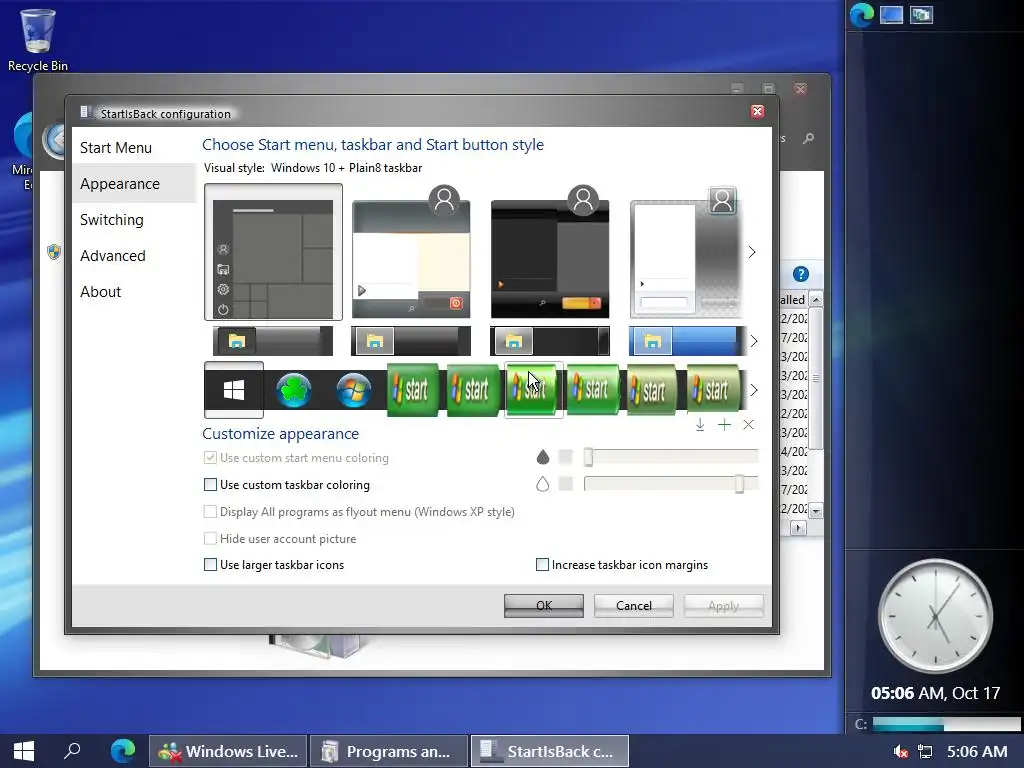Open Recycle Bin on the desktop

(37, 39)
